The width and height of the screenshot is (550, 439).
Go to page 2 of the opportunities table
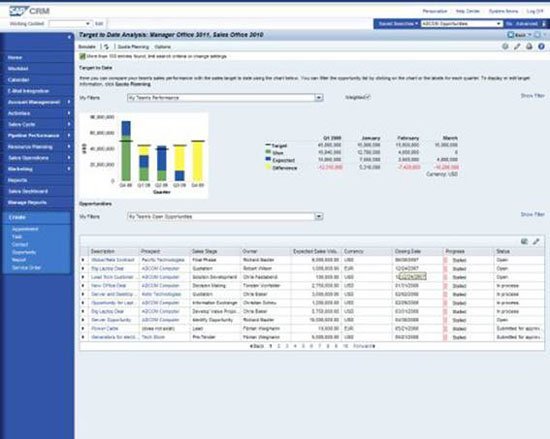[x=279, y=346]
